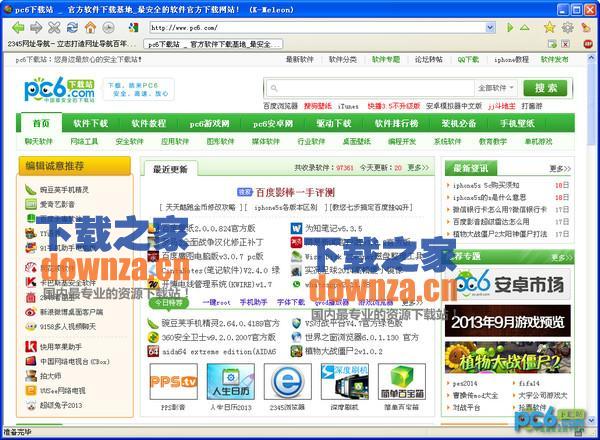Click the red K icon beside 快用苹果助手
Screen dimensions: 600x440
31,347
